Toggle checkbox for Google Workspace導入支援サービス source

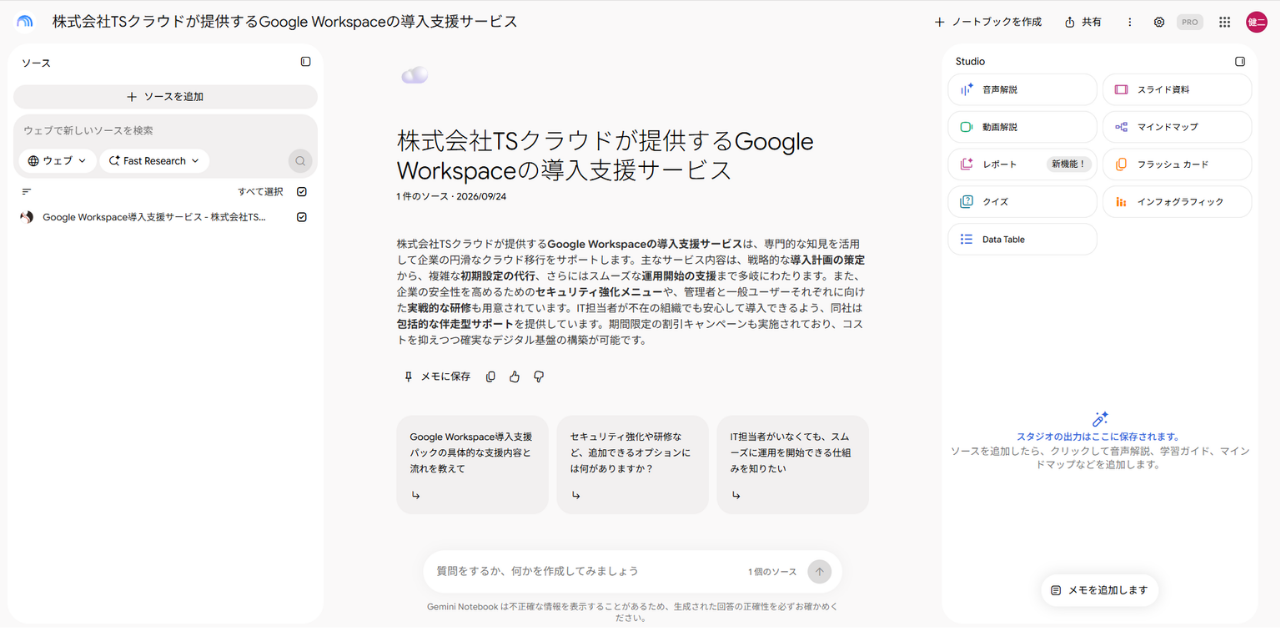pyautogui.click(x=302, y=217)
